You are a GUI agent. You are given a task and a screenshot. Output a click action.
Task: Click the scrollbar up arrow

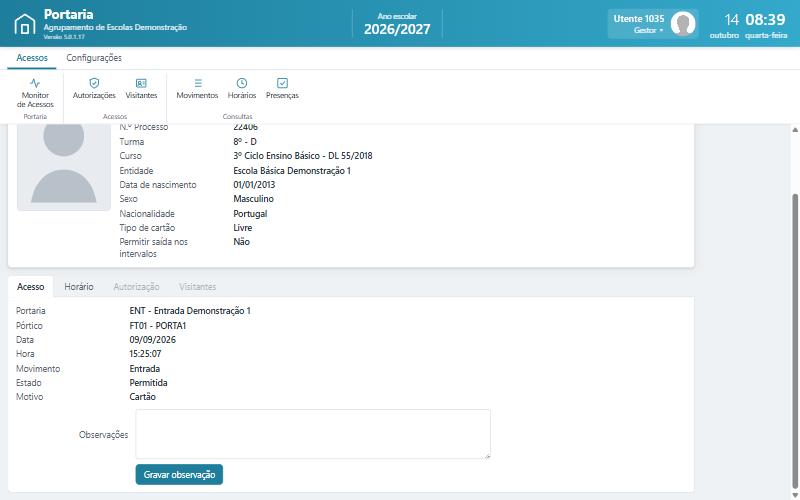(x=795, y=130)
